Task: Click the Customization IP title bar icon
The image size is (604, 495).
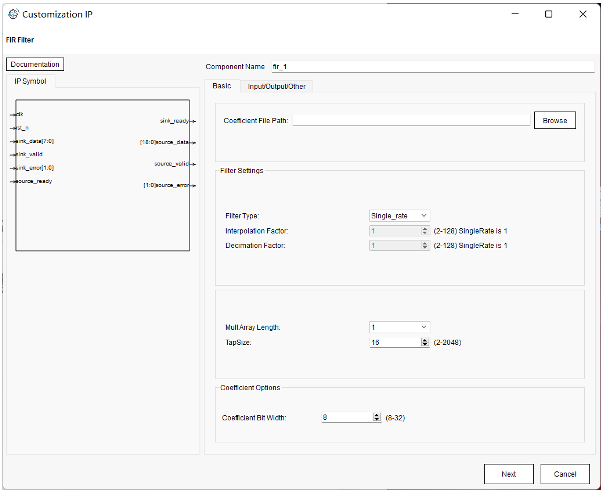Action: pos(12,15)
